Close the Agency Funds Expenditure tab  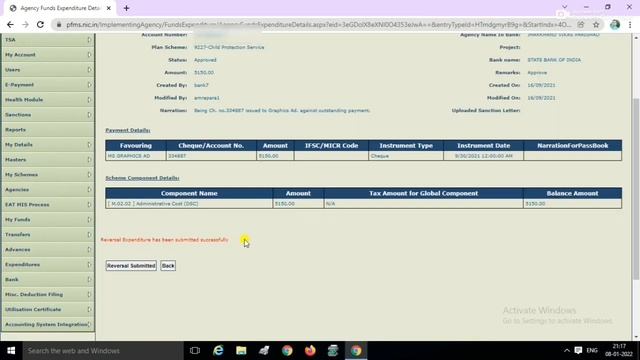109,8
